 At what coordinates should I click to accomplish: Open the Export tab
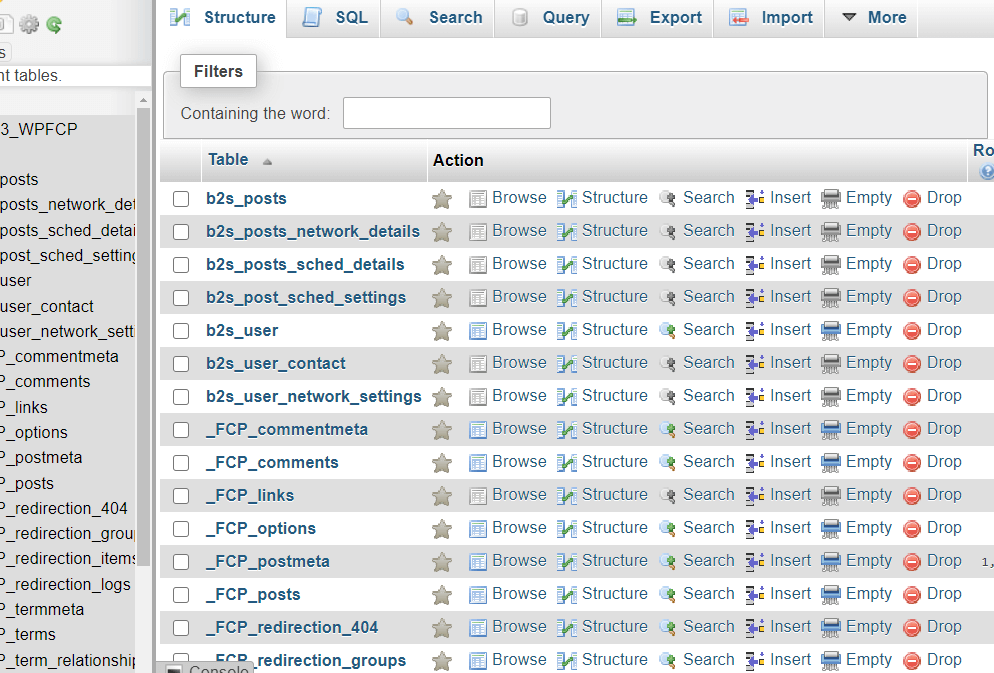(x=659, y=18)
